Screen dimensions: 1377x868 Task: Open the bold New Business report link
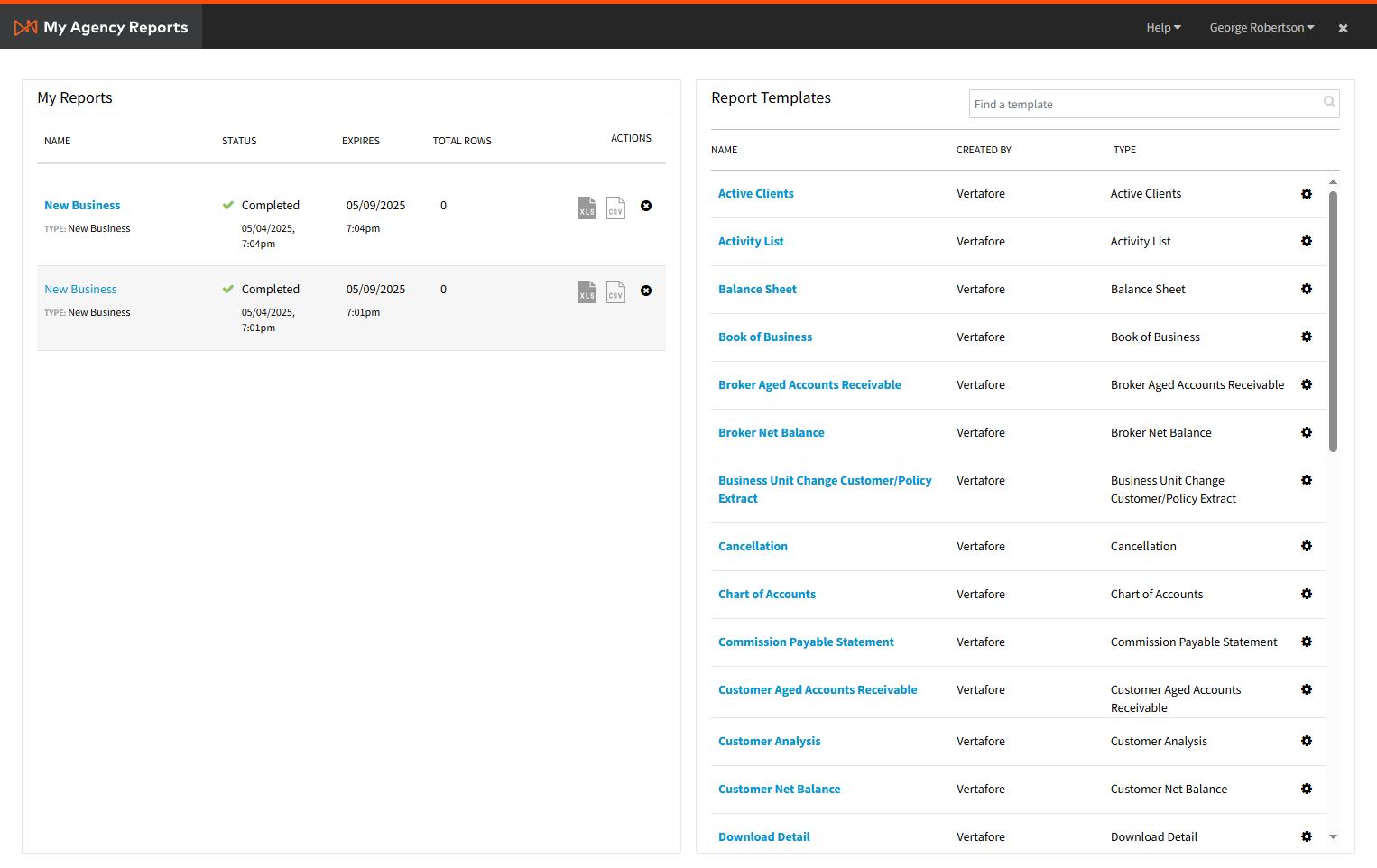coord(82,206)
